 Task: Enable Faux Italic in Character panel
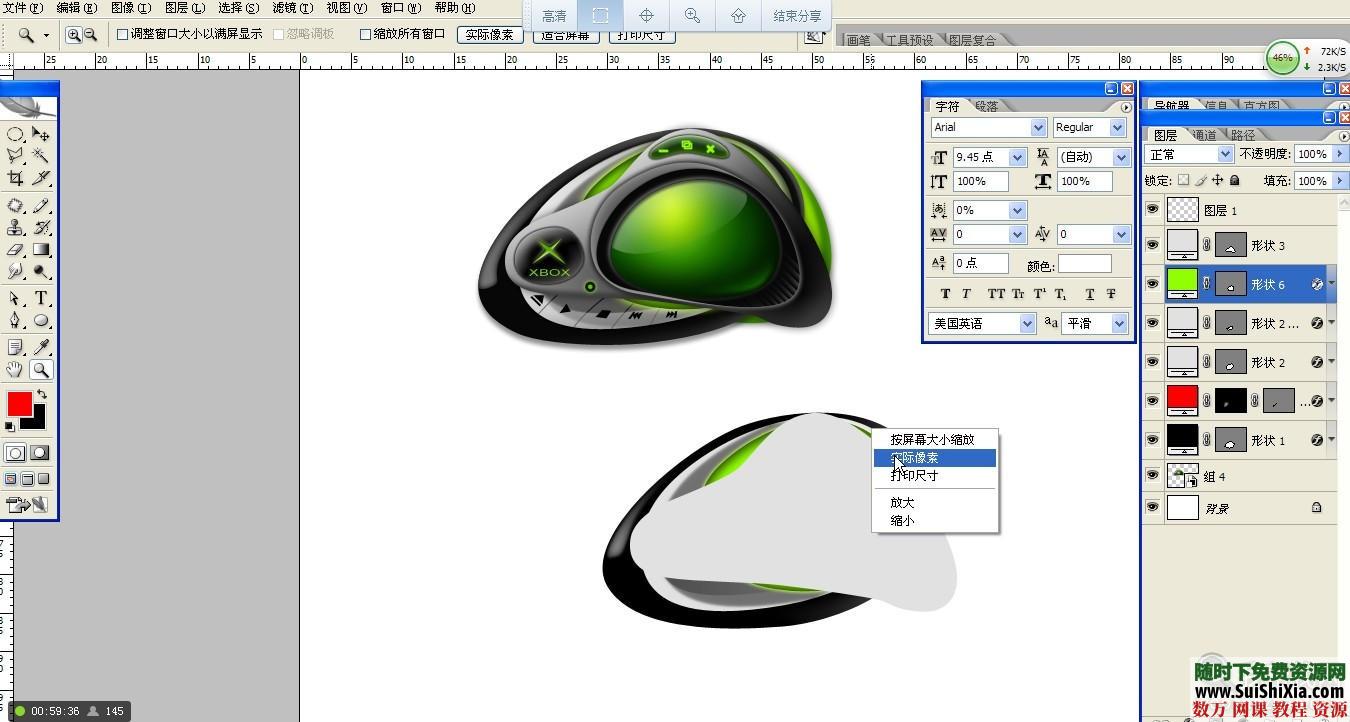(966, 294)
